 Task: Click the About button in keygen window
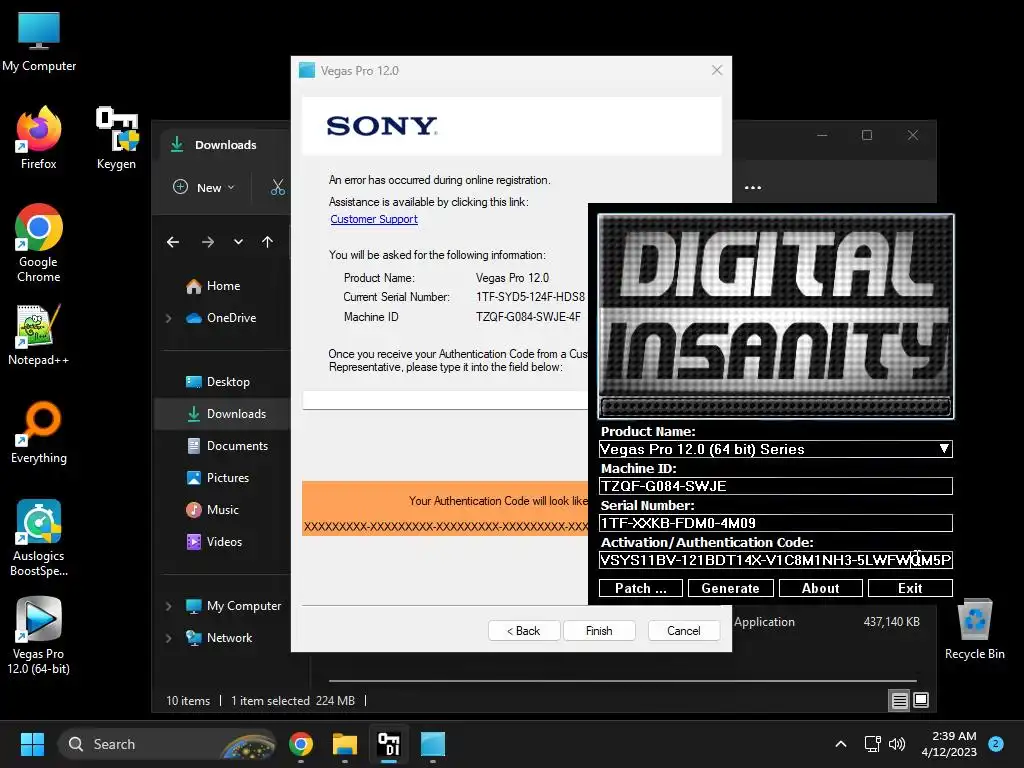click(x=820, y=588)
